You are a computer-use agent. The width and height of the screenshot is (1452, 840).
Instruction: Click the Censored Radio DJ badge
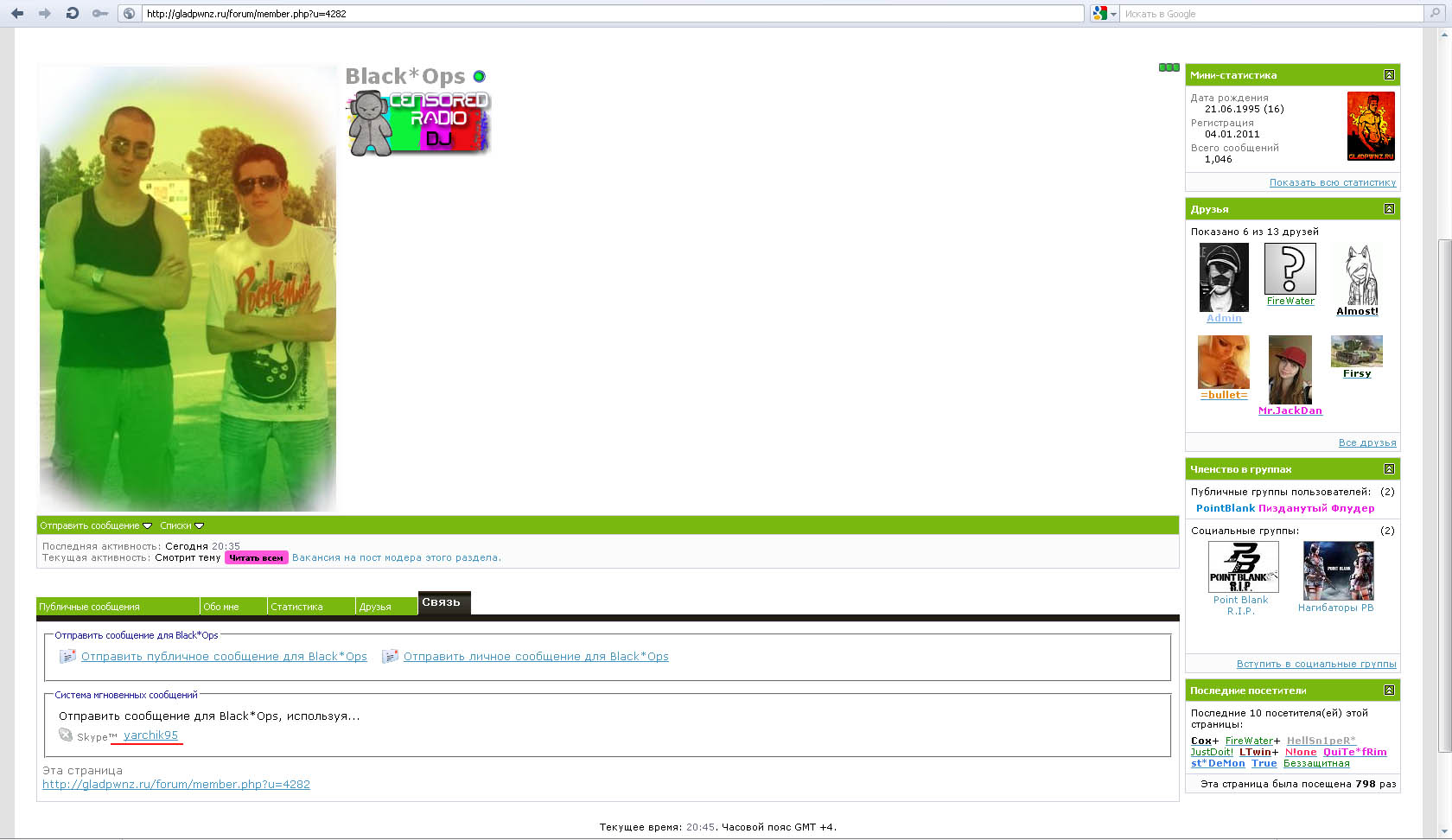(x=418, y=124)
